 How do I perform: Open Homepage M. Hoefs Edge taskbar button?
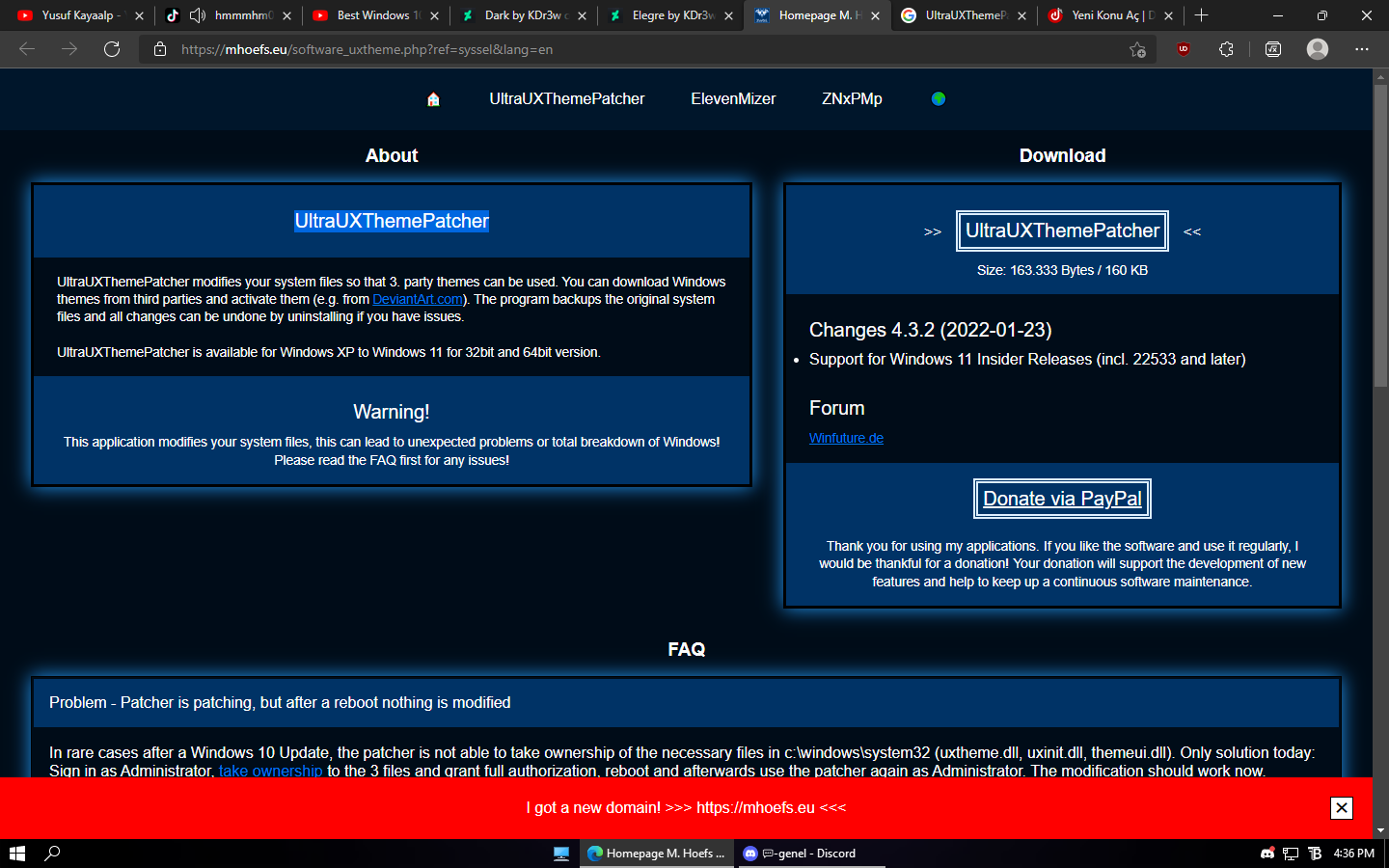(657, 854)
